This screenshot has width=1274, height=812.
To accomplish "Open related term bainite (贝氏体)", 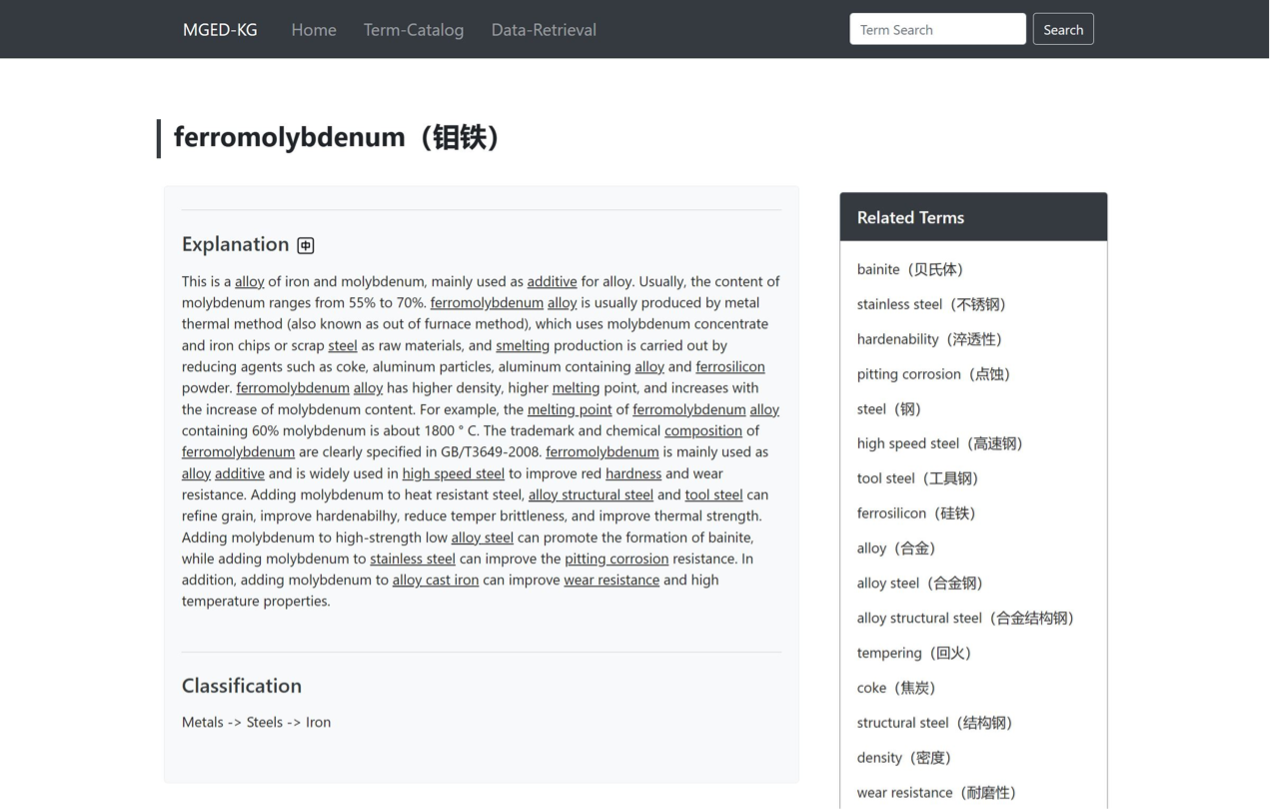I will 909,269.
